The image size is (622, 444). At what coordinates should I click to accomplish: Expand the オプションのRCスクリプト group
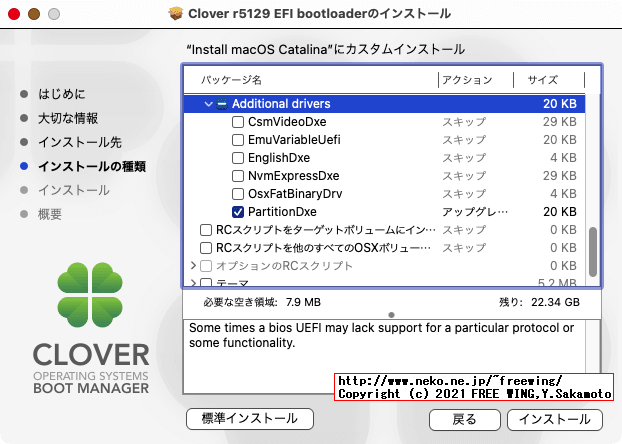pos(193,265)
